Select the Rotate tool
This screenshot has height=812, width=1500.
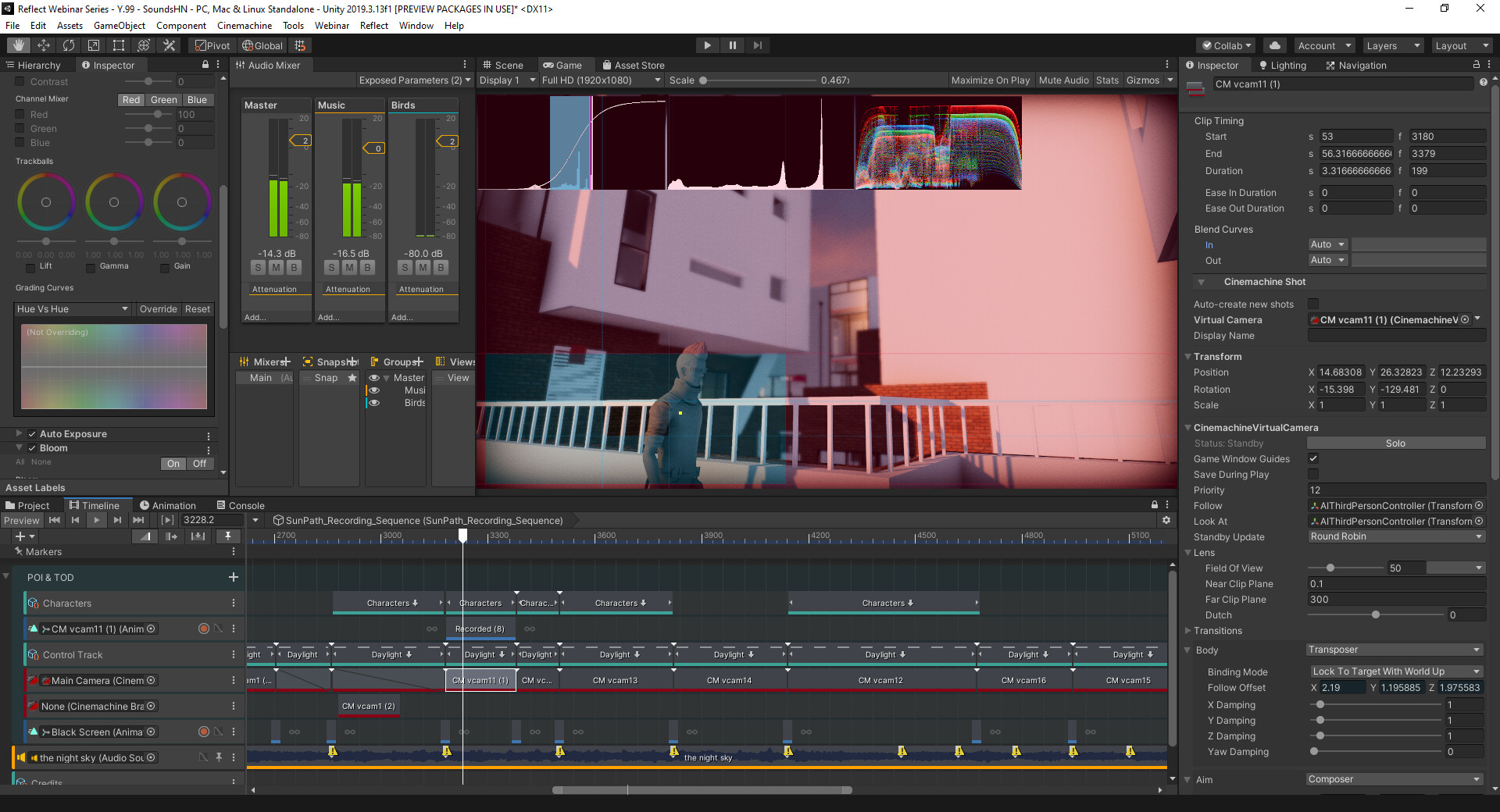tap(69, 45)
